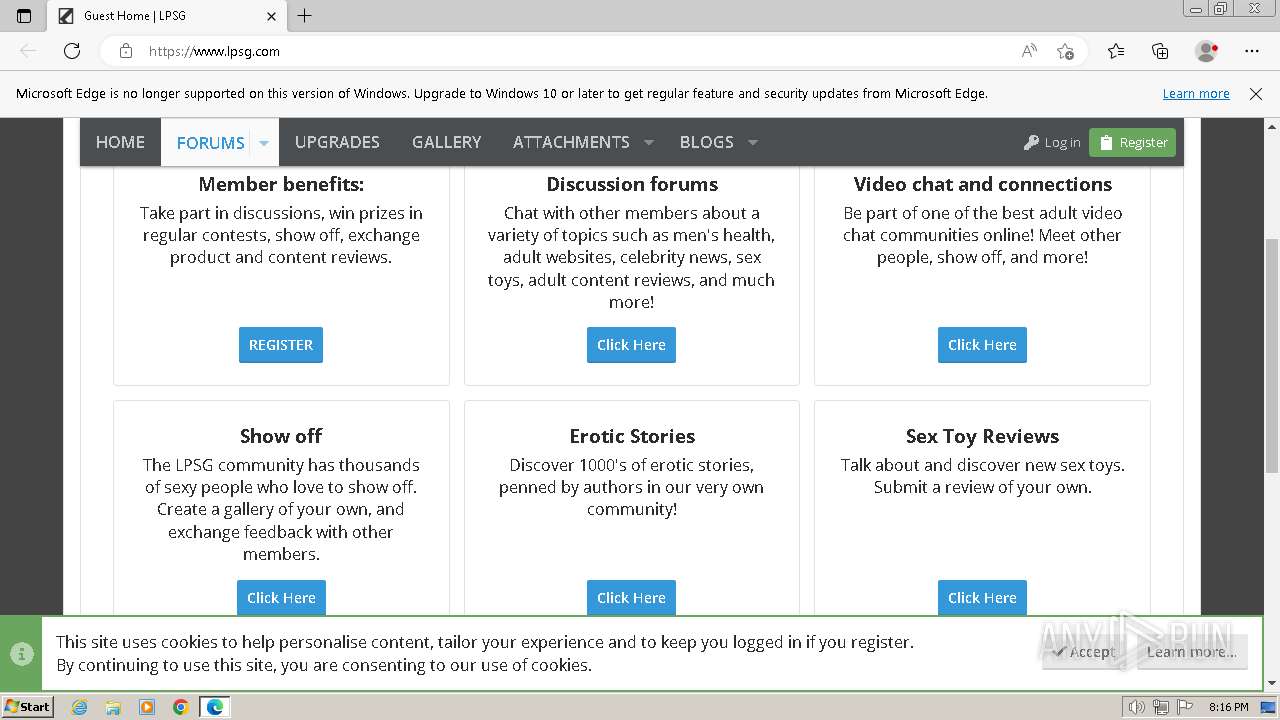1280x720 pixels.
Task: Click REGISTER under Member benefits
Action: (x=281, y=345)
